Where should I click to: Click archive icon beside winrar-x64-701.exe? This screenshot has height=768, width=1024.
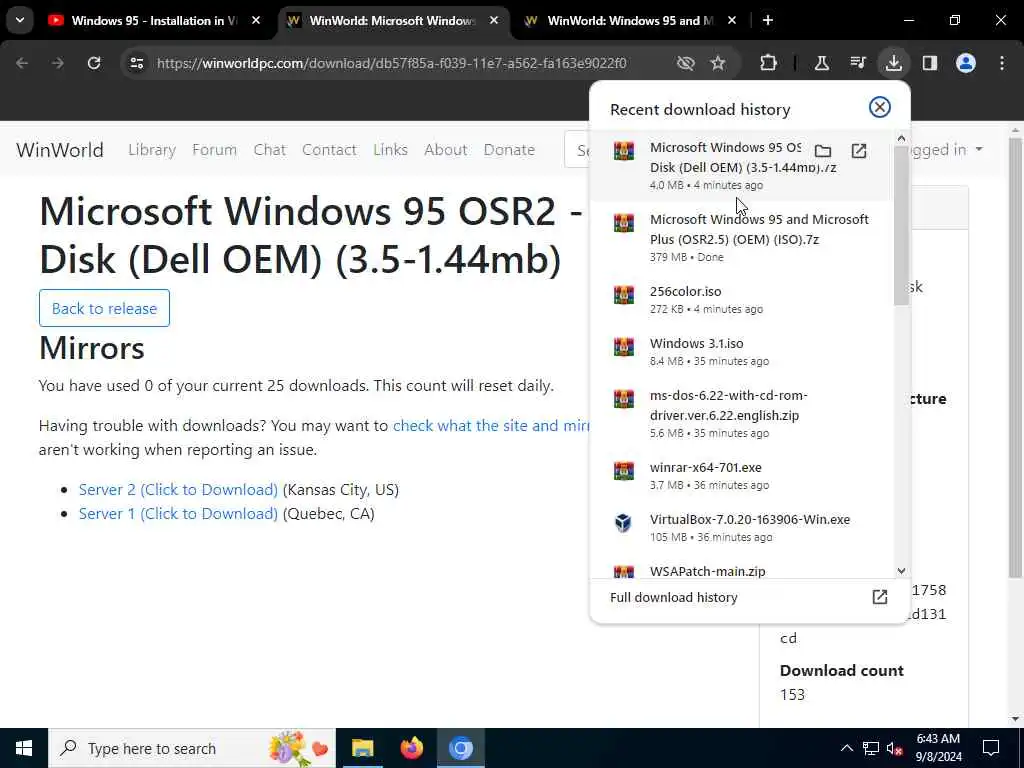[624, 471]
